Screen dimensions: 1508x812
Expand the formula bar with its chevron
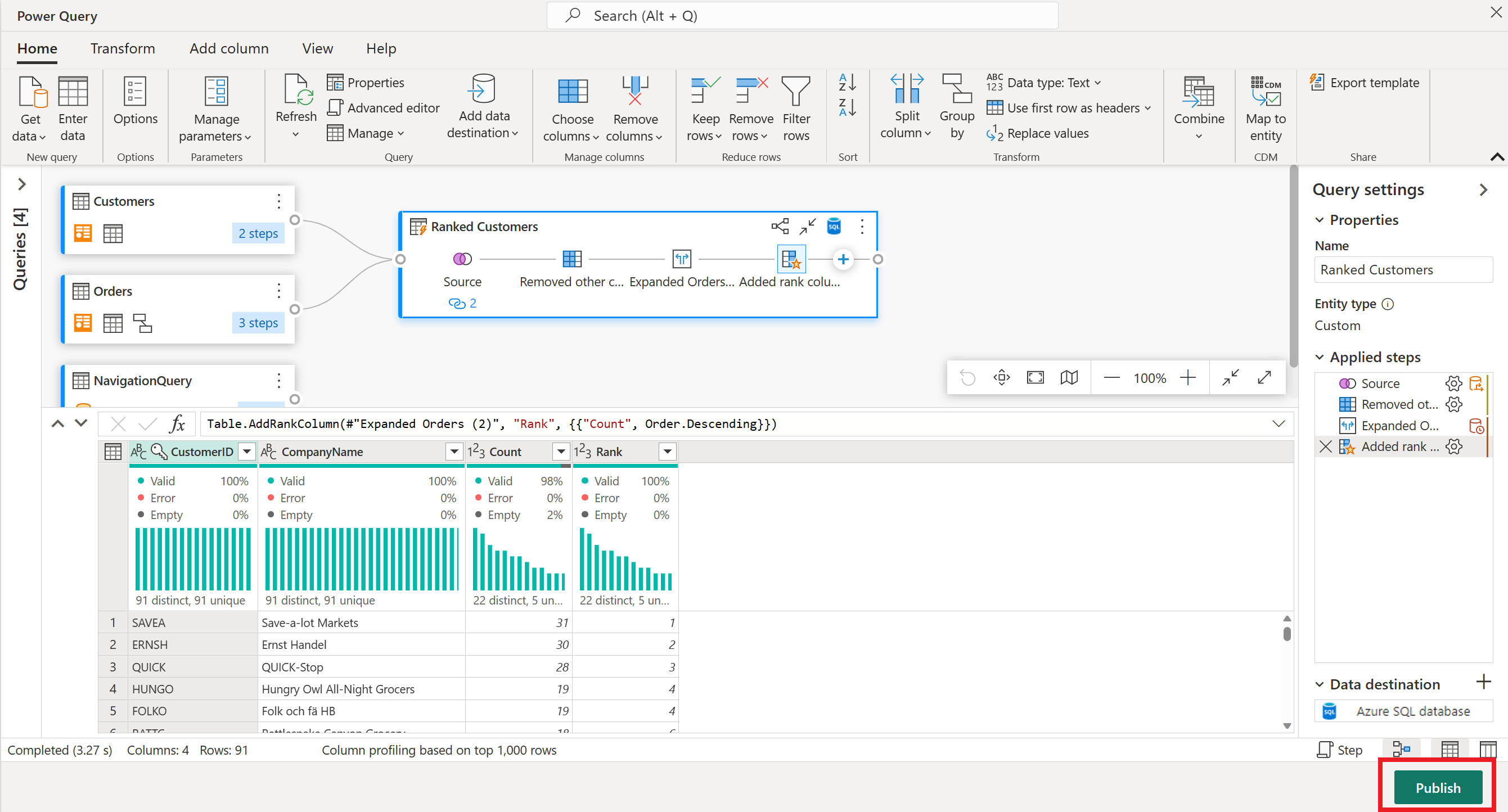[1280, 423]
